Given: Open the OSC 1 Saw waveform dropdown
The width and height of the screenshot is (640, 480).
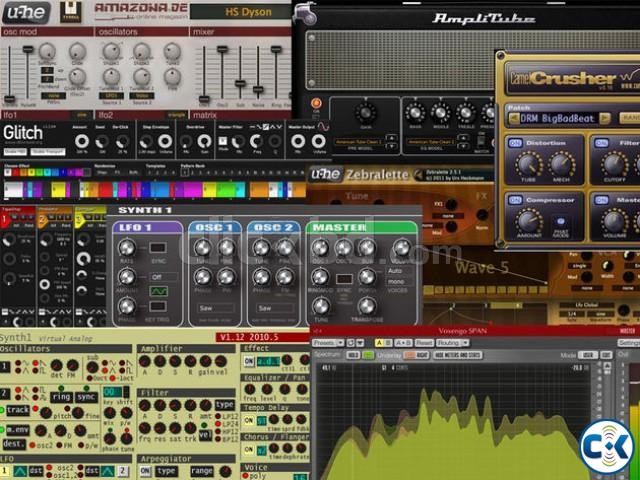Looking at the screenshot, I should pos(215,308).
